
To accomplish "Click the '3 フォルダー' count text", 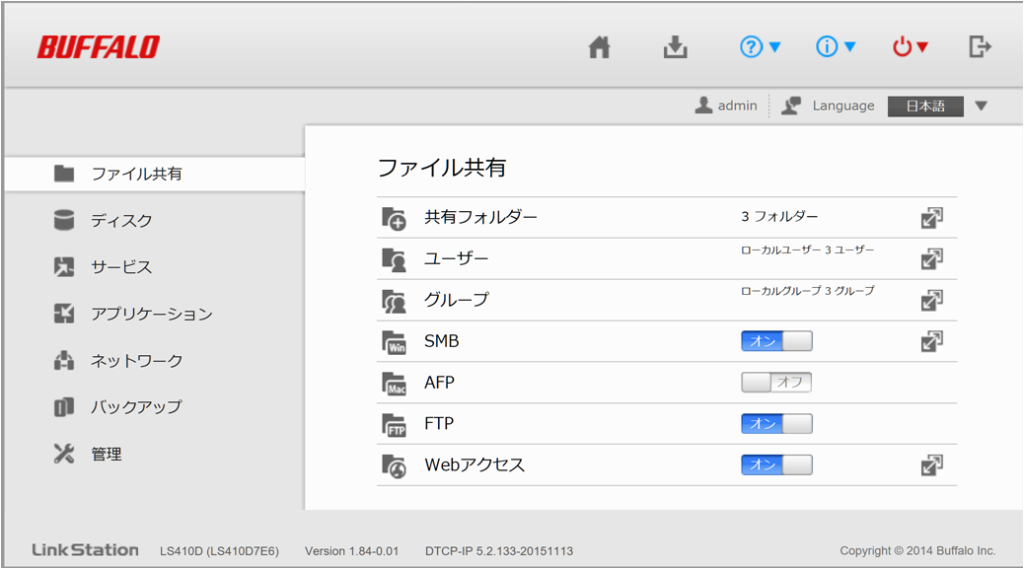I will click(x=779, y=216).
